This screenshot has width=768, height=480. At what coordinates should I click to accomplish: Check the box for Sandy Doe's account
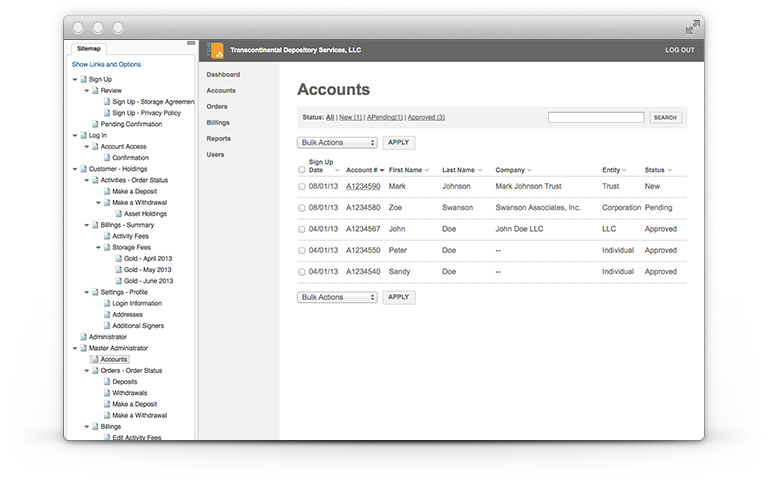click(302, 272)
